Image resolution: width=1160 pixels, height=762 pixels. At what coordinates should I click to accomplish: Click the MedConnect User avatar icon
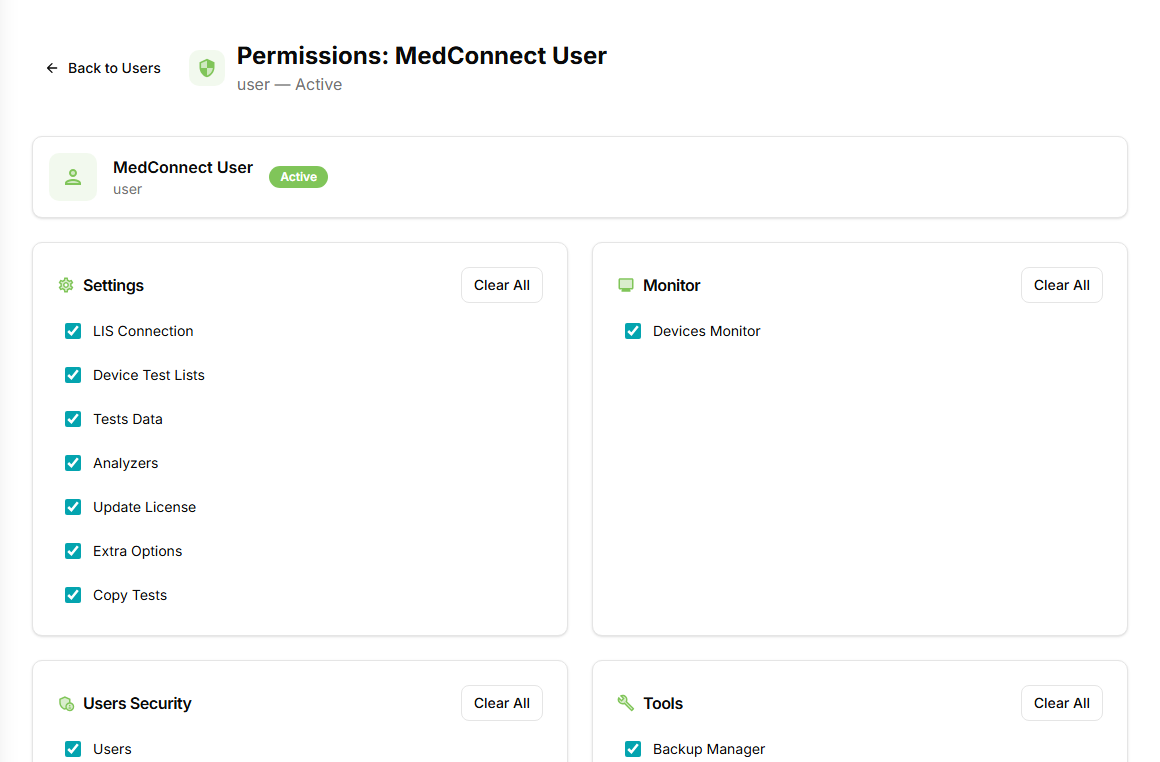click(72, 177)
